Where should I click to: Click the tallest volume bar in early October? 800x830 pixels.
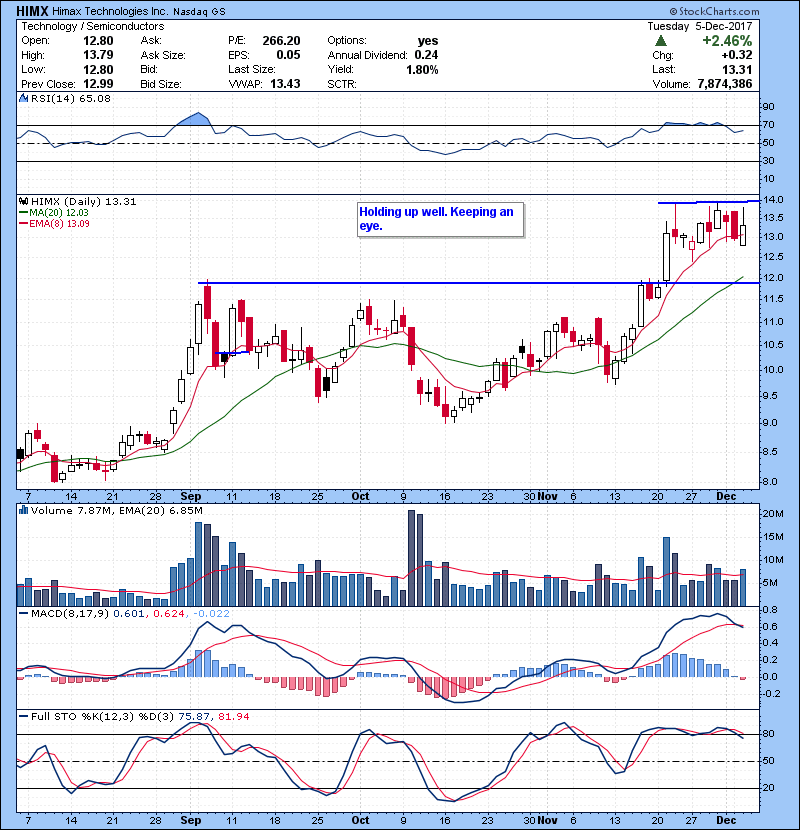(411, 558)
